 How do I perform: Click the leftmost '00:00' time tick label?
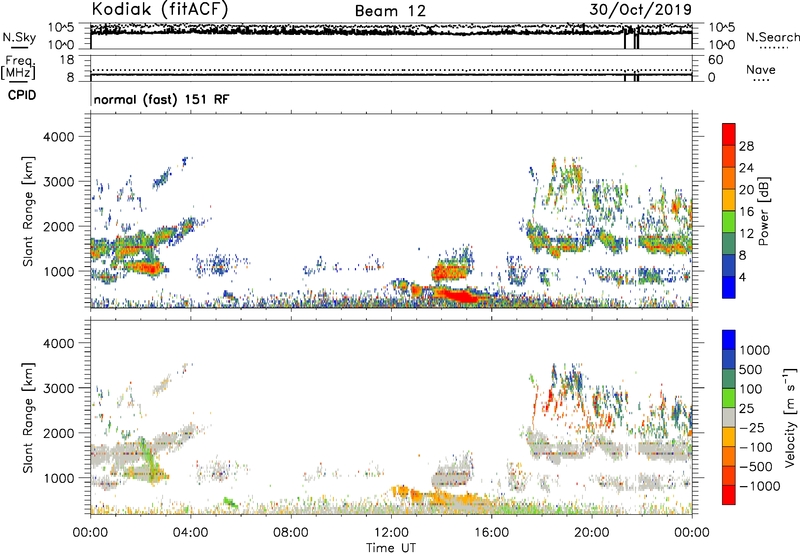pos(90,533)
